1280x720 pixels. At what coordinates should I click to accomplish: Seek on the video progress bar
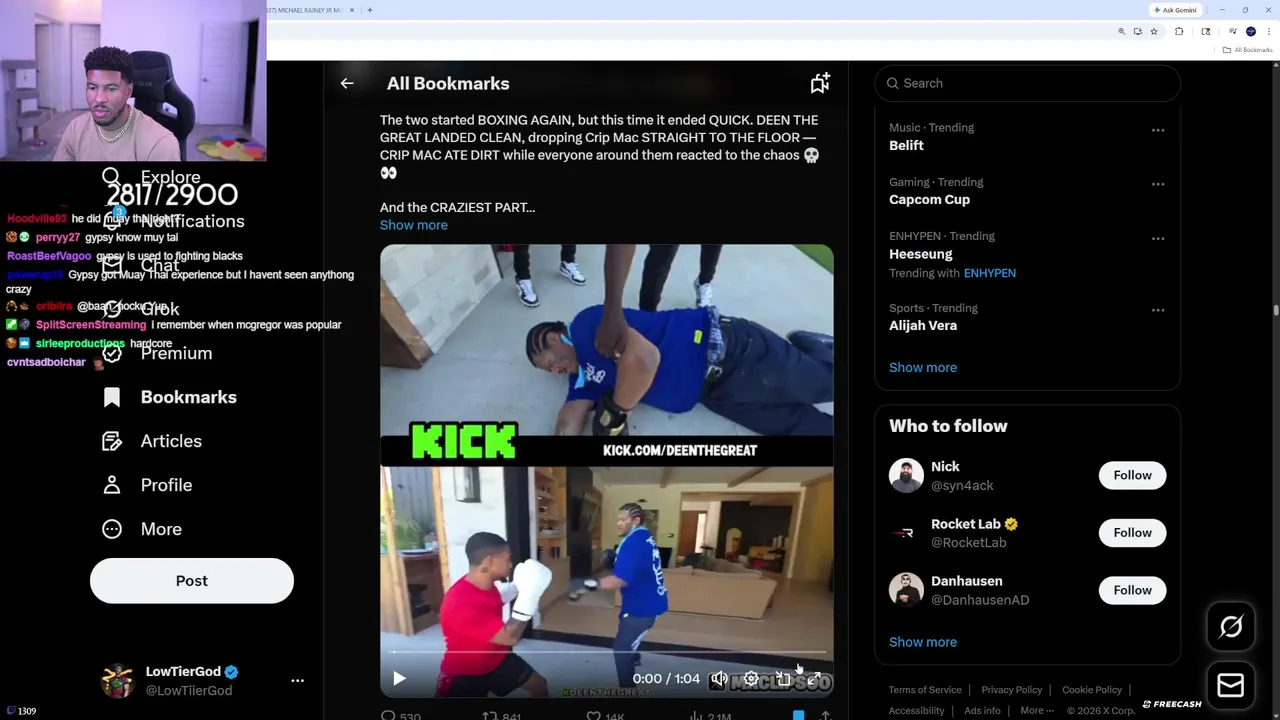606,653
